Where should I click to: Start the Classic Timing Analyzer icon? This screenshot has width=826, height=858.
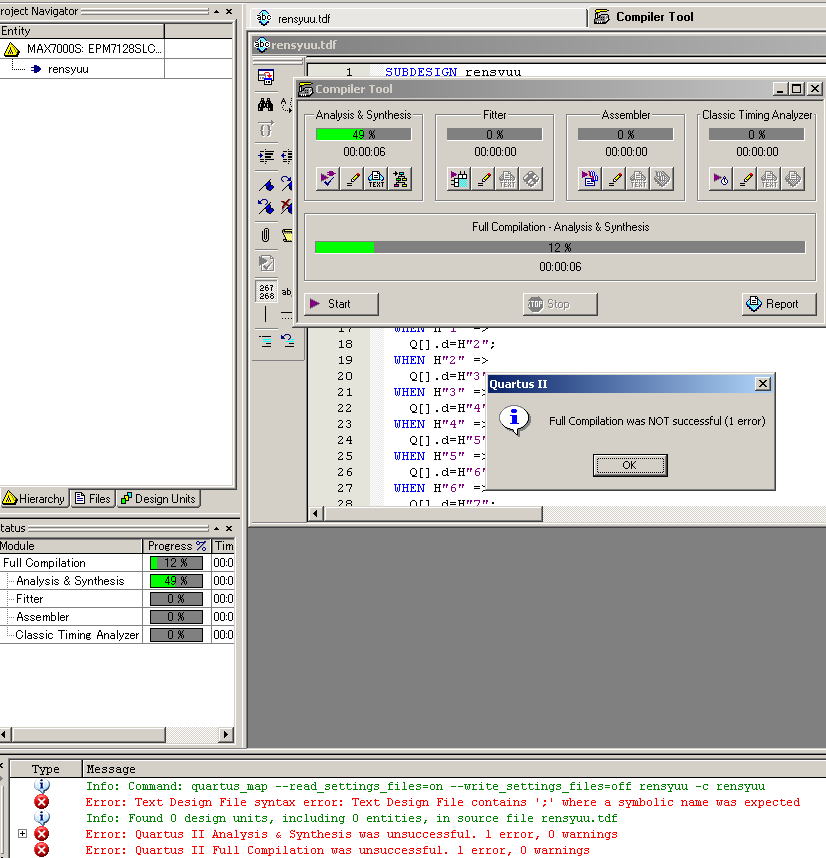(x=721, y=179)
